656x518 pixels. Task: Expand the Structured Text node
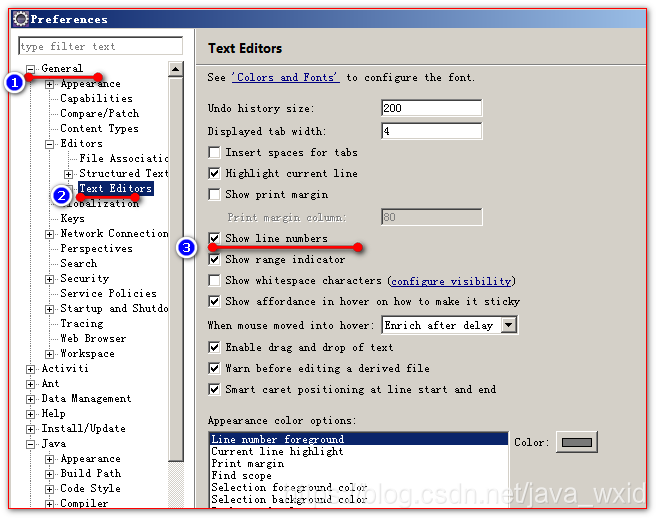coord(69,174)
